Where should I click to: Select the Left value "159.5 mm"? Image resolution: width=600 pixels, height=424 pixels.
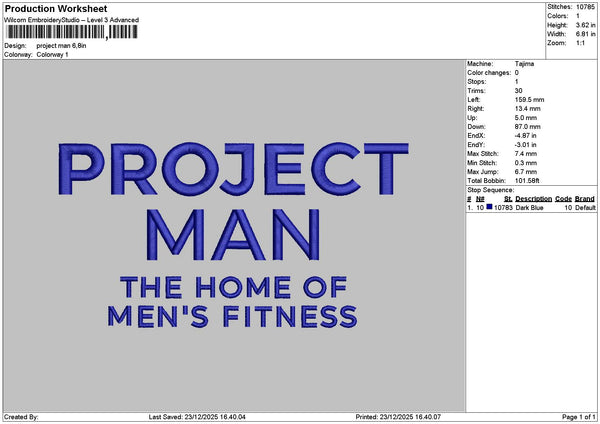pyautogui.click(x=529, y=99)
